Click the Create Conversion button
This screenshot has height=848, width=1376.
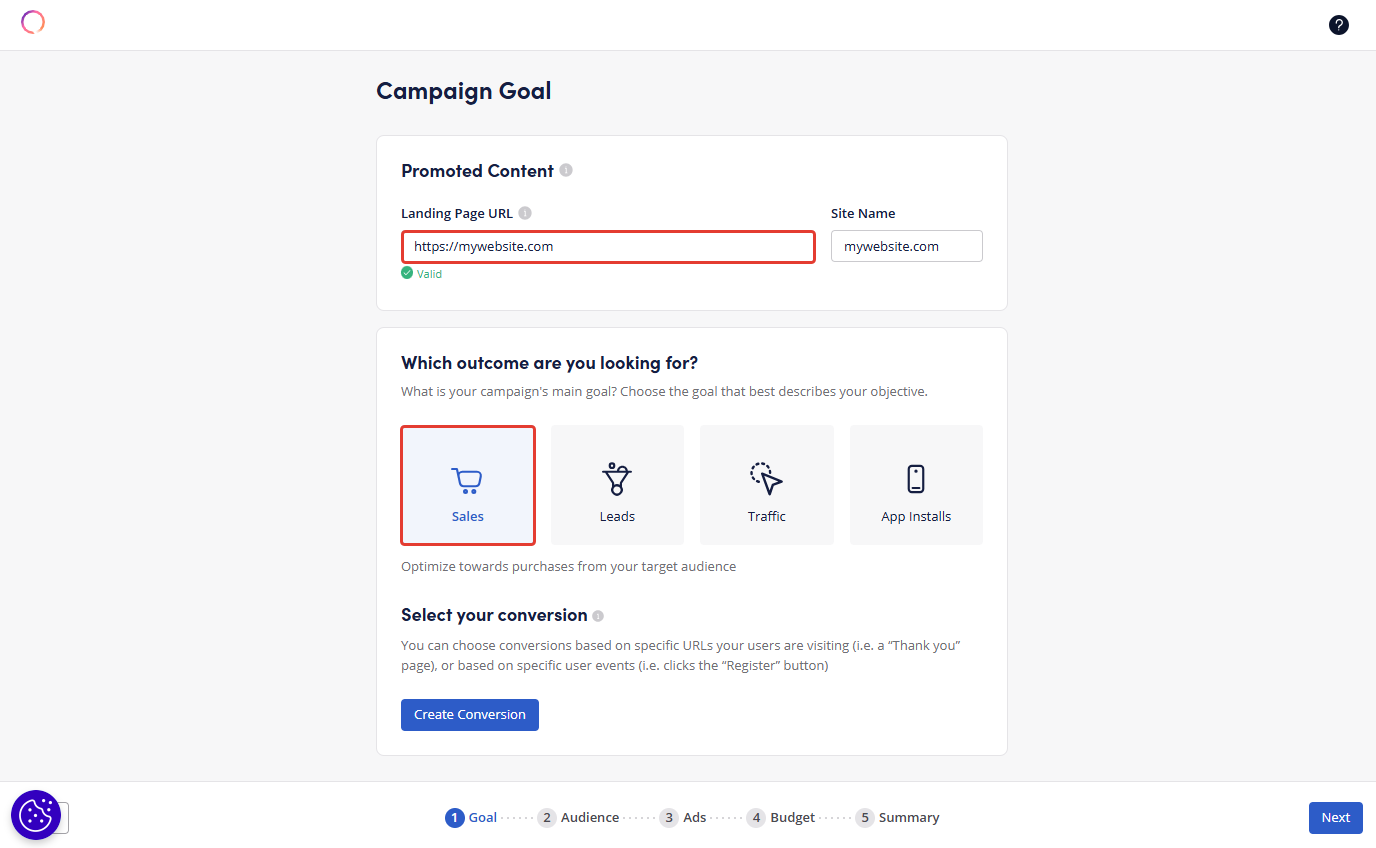(x=470, y=715)
